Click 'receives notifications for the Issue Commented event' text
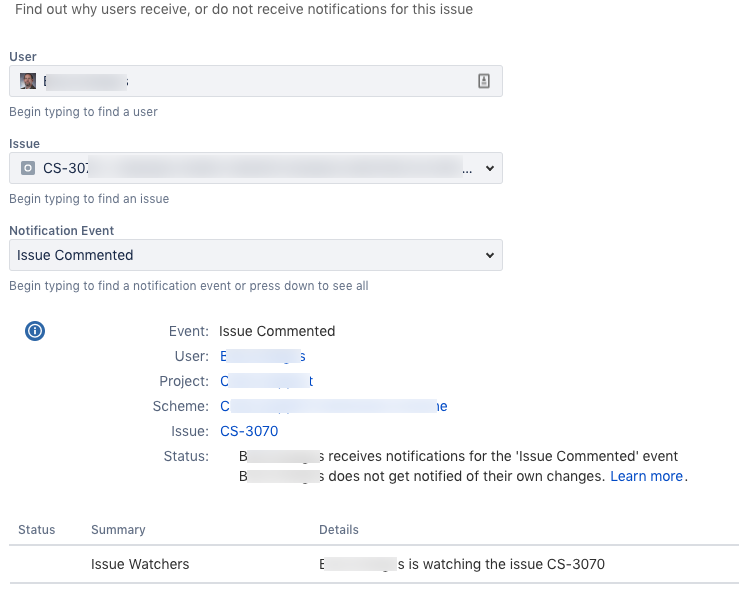This screenshot has height=598, width=739. point(503,456)
